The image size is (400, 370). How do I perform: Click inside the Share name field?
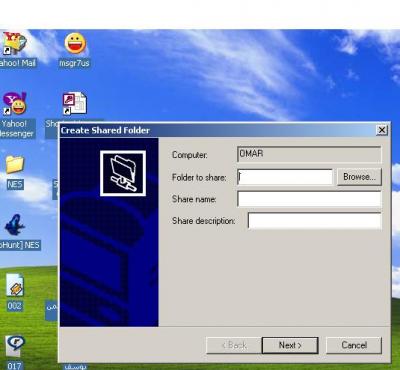tap(309, 199)
